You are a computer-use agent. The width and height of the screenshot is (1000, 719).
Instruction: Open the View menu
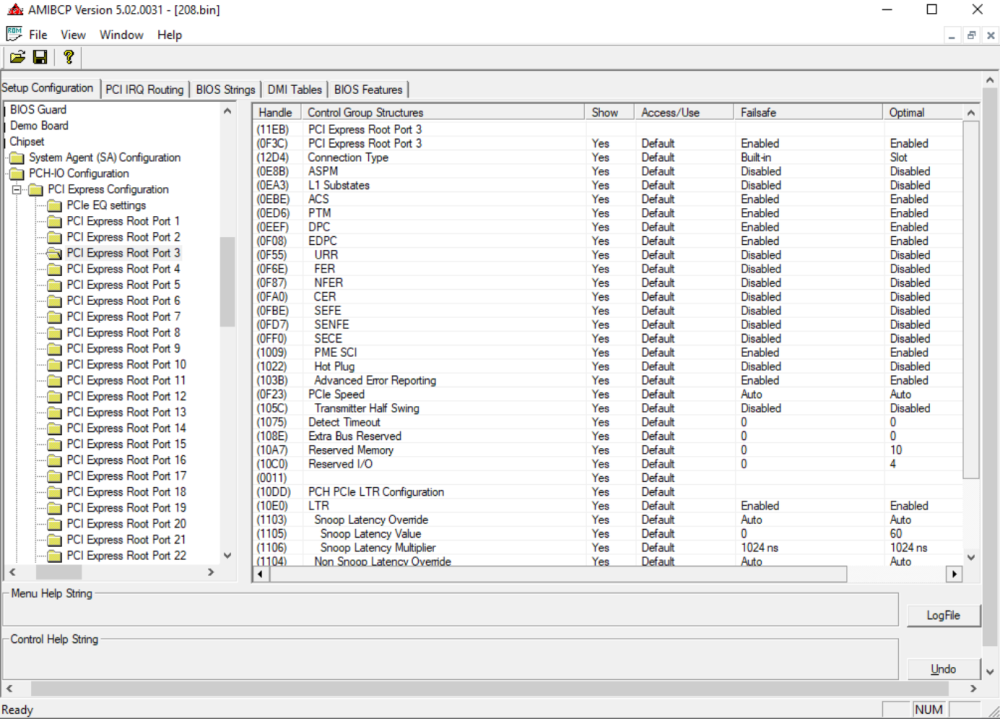[x=73, y=34]
